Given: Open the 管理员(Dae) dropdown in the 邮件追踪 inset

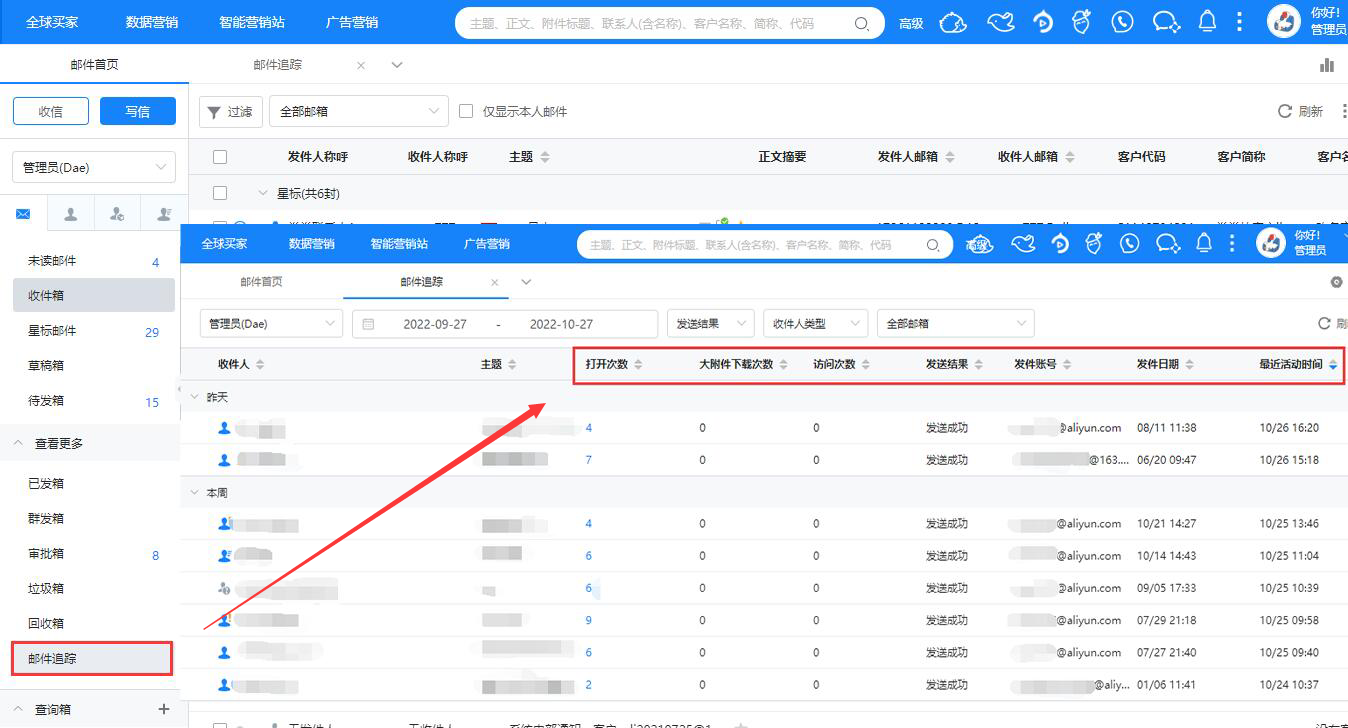Looking at the screenshot, I should coord(272,324).
